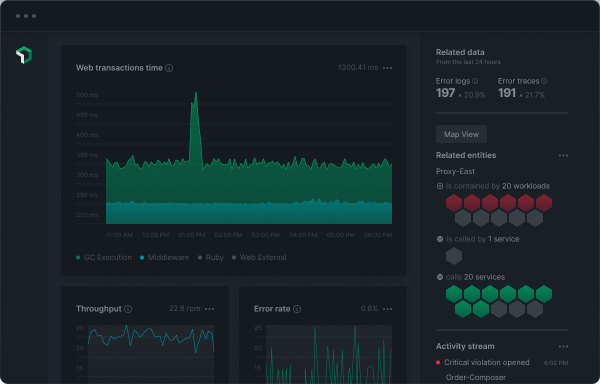Open Related entities options menu
The width and height of the screenshot is (600, 384).
(563, 155)
